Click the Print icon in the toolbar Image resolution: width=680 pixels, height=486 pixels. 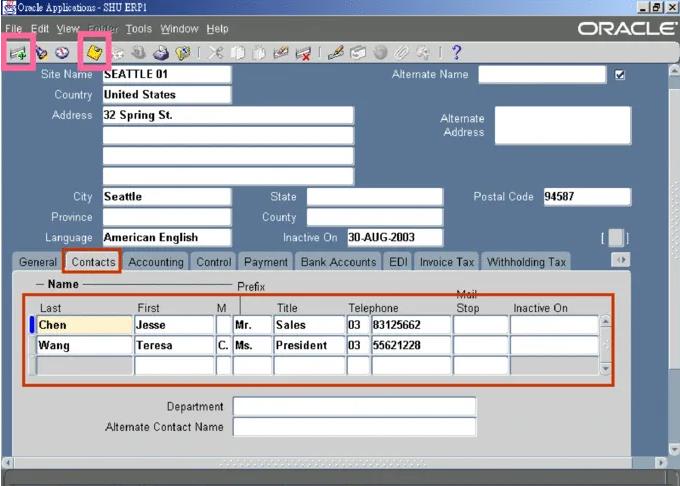click(x=161, y=52)
